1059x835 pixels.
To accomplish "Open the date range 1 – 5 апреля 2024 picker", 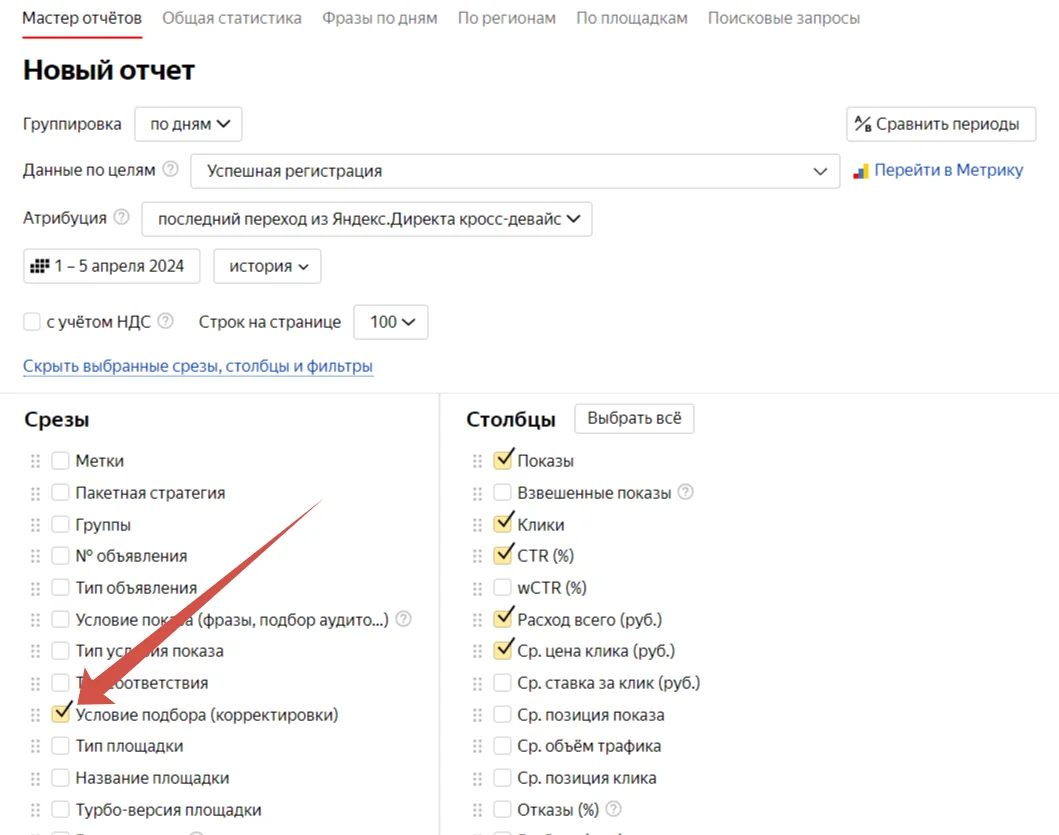I will (111, 266).
